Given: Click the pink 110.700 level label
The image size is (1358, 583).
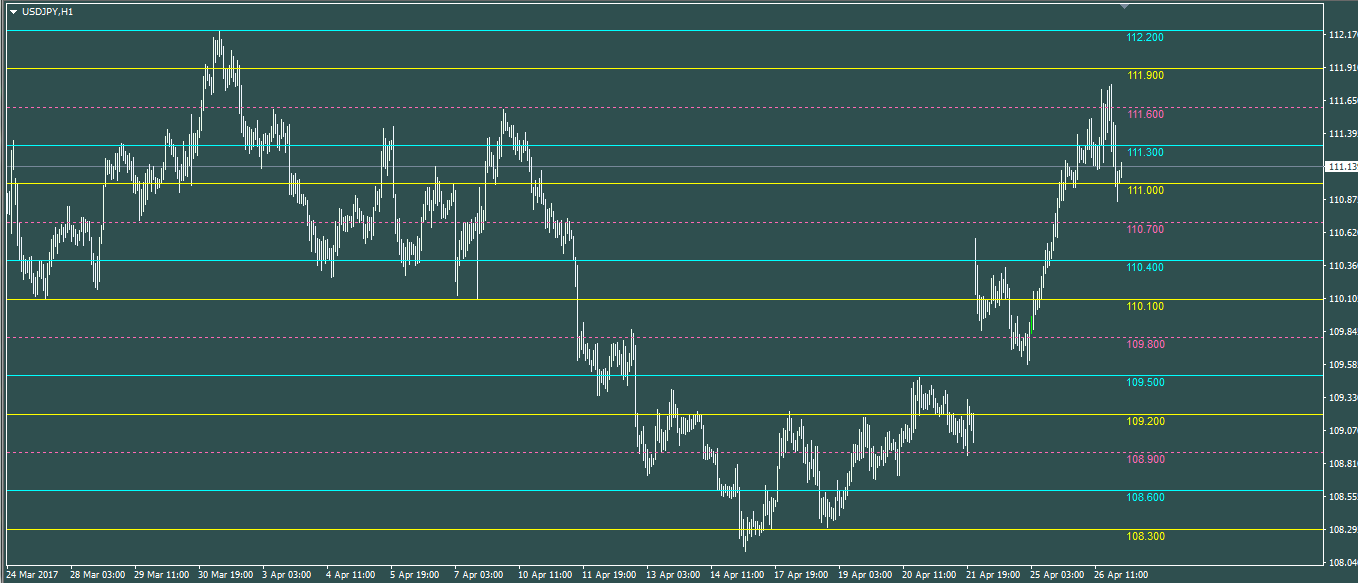Looking at the screenshot, I should [x=1145, y=230].
